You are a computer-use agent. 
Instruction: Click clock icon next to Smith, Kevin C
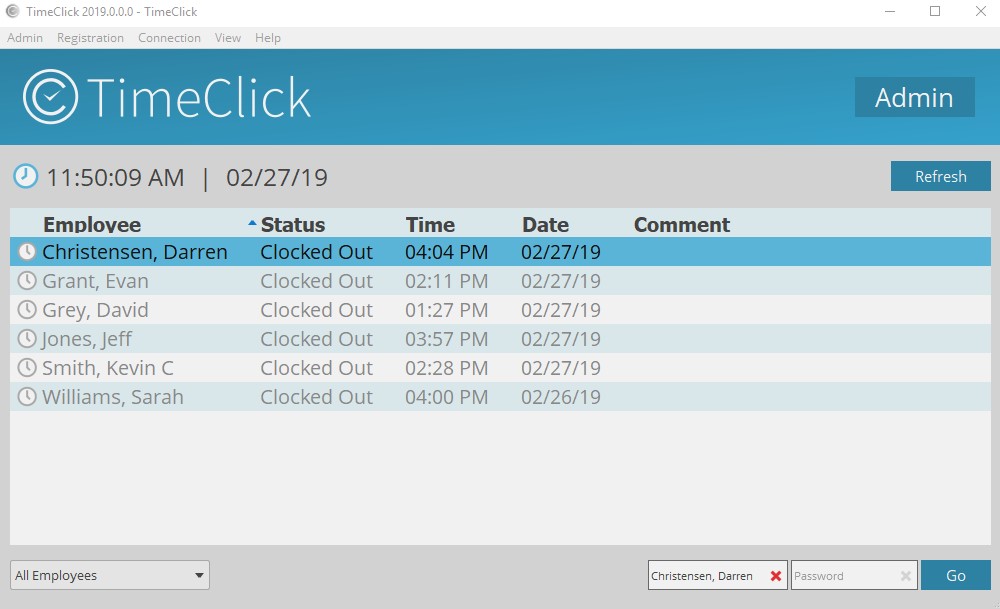coord(27,367)
